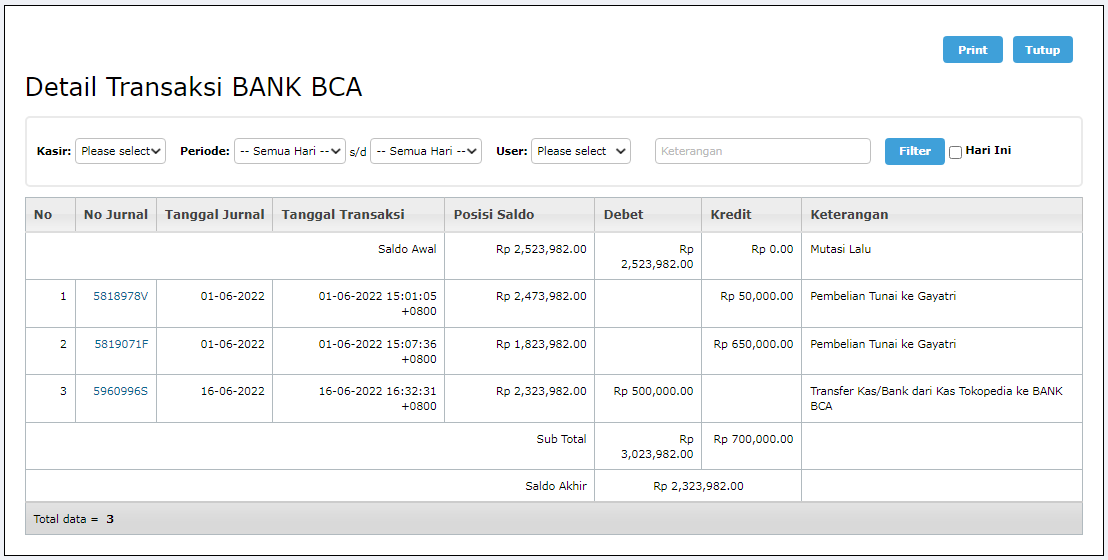
Task: Open journal link 5819071F
Action: point(122,344)
